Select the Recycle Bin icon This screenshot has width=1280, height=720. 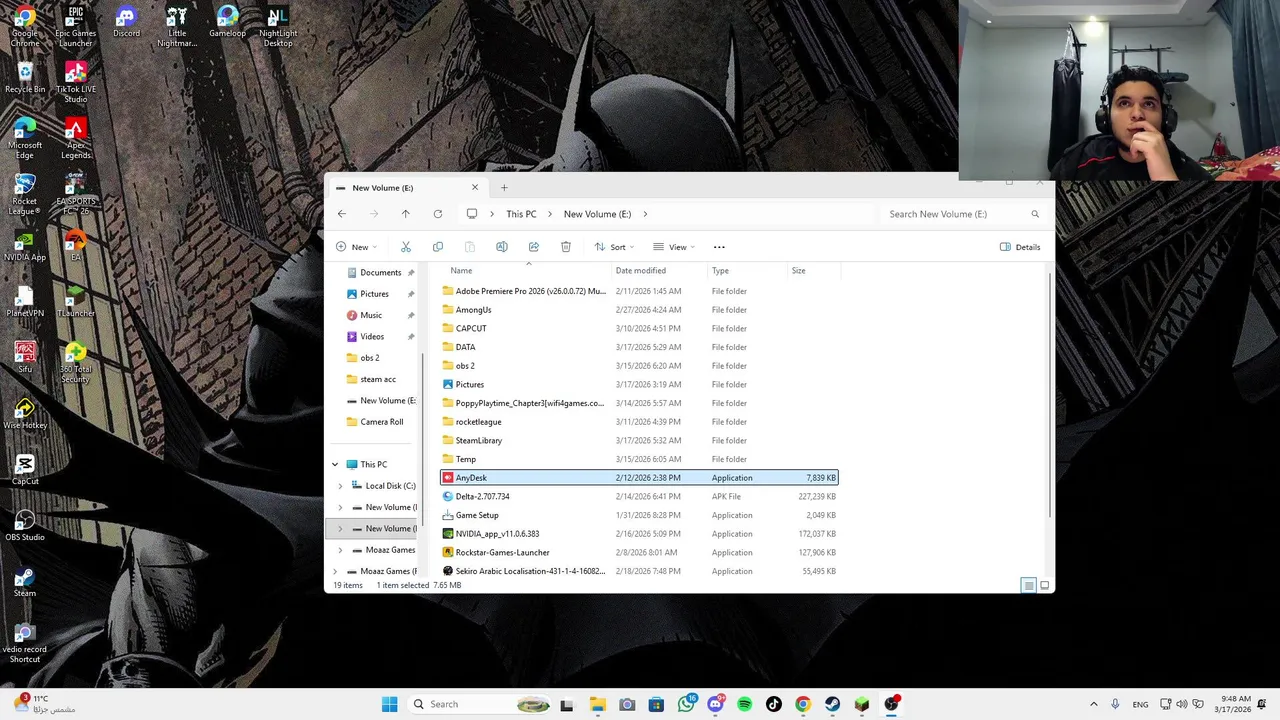(x=25, y=78)
